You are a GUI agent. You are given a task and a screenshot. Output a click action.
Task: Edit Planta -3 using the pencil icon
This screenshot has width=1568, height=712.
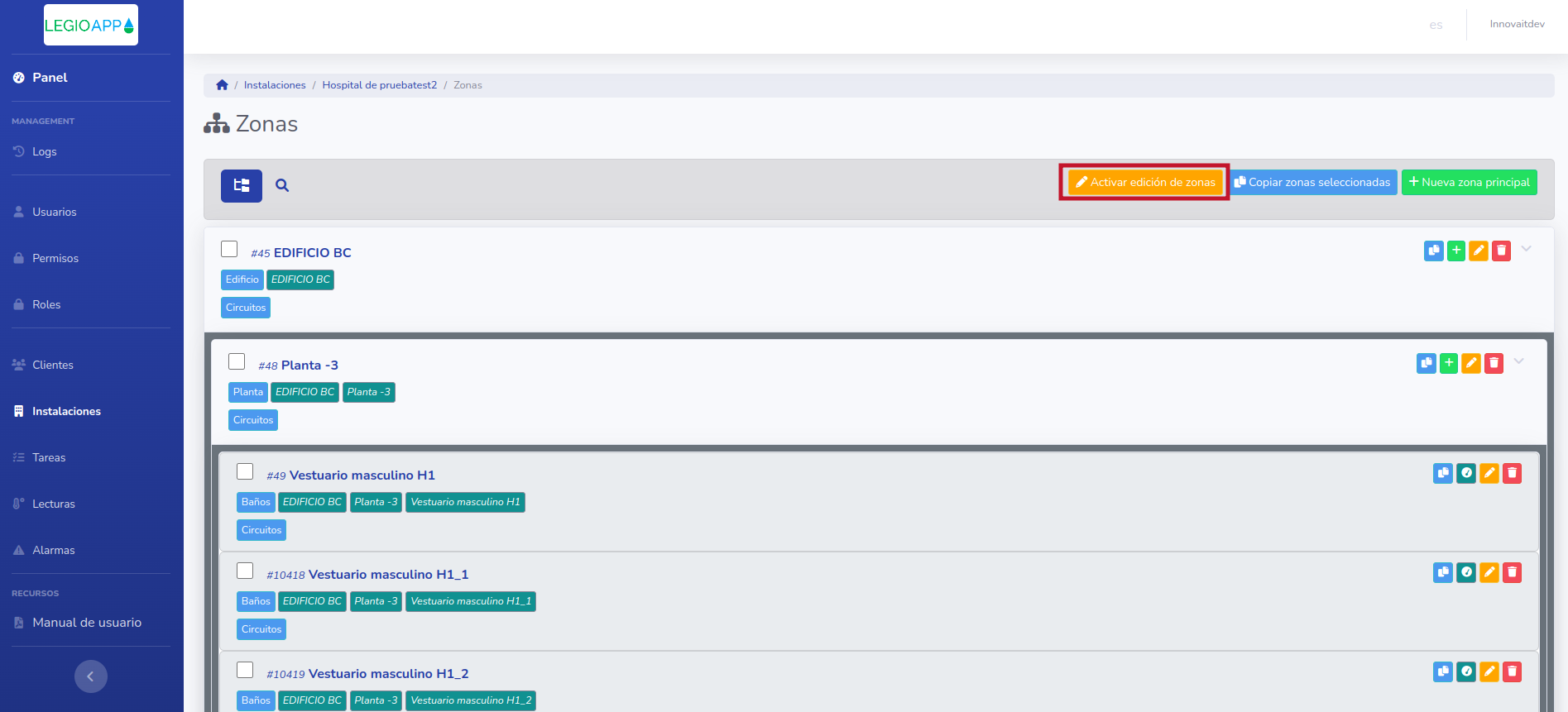click(1470, 363)
